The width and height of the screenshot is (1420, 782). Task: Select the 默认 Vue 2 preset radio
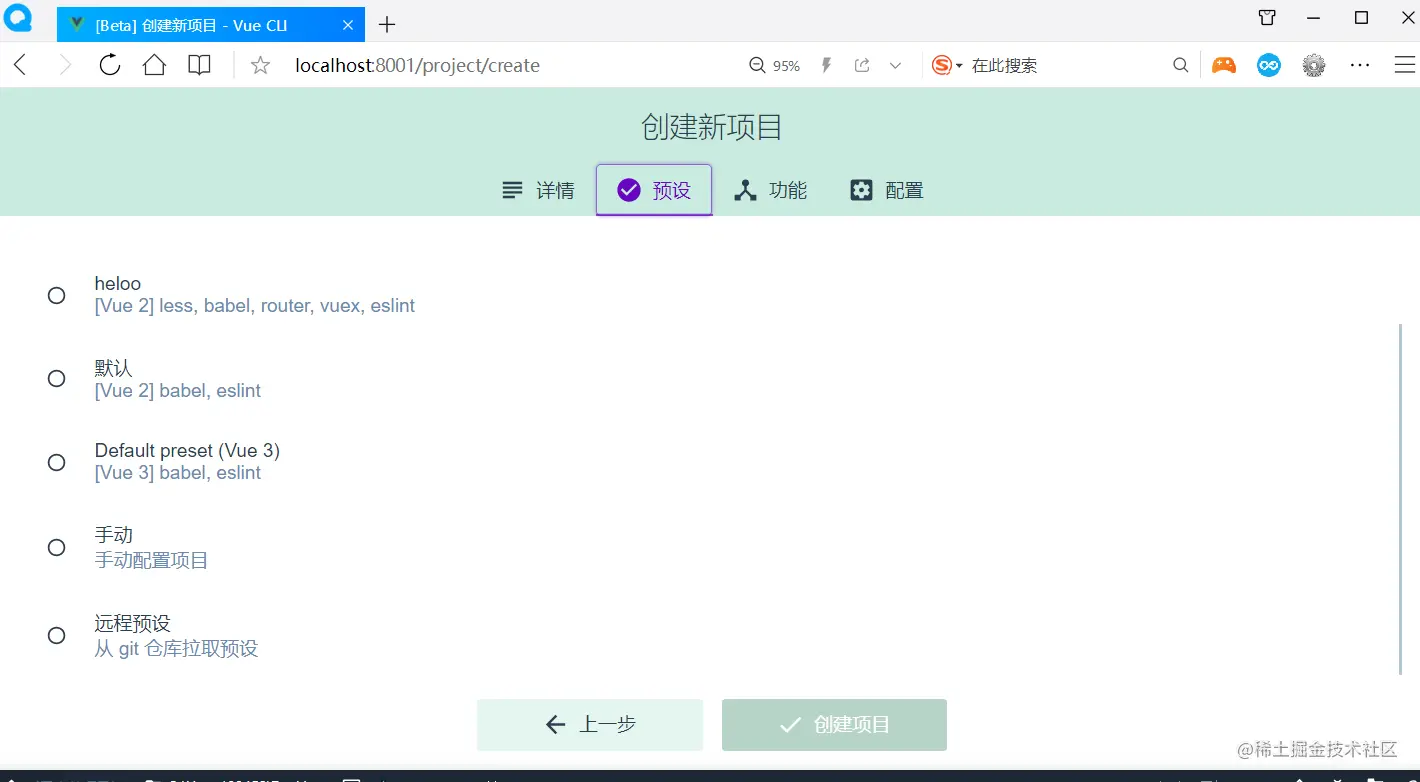(57, 379)
